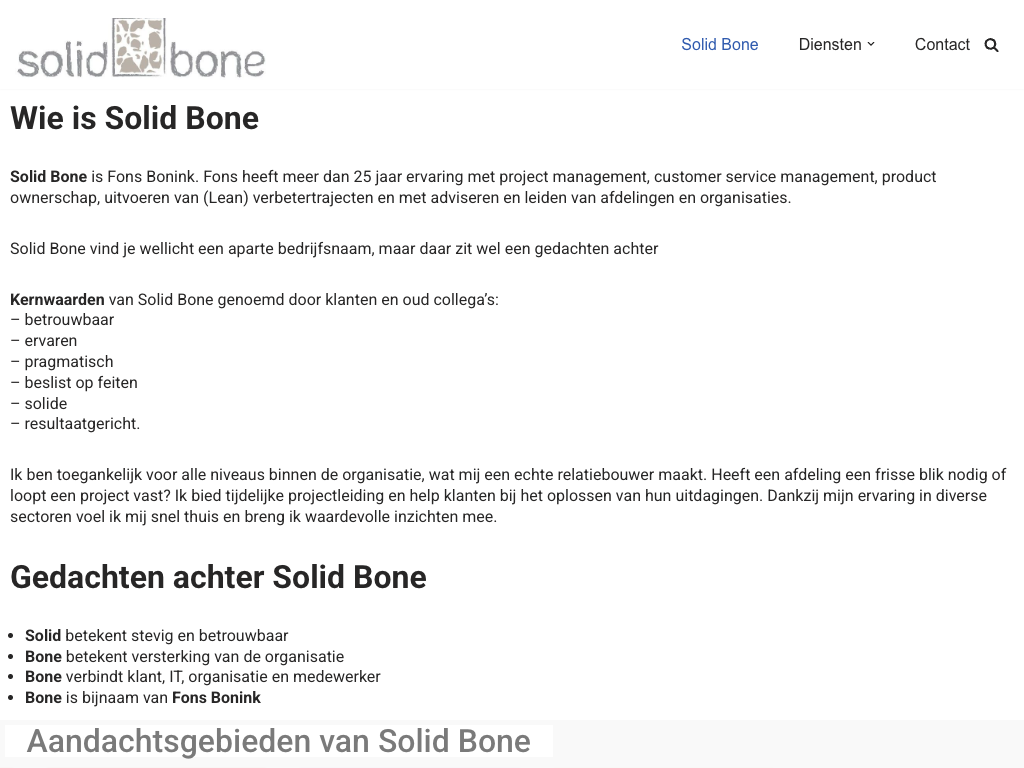Viewport: 1024px width, 768px height.
Task: Click the 'Bone verbindt klant, IT' bullet
Action: [x=202, y=677]
